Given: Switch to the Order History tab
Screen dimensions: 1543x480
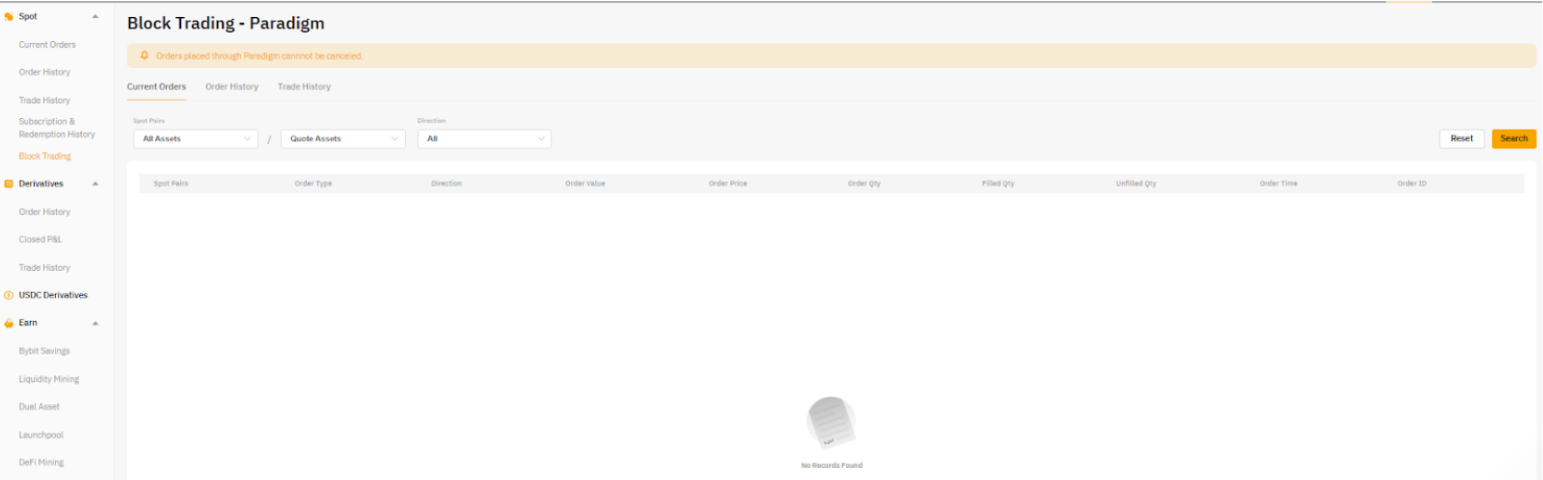Looking at the screenshot, I should pos(232,87).
